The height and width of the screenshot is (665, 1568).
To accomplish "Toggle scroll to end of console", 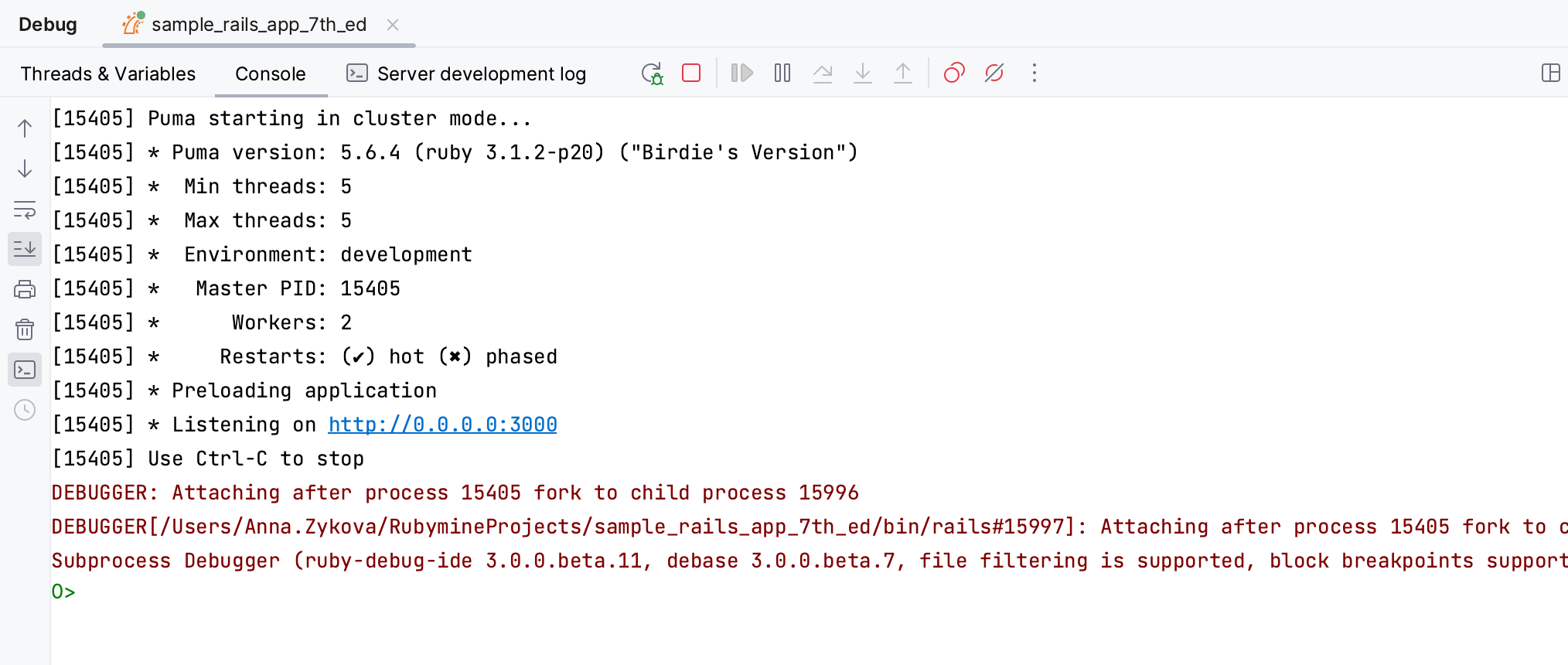I will coord(25,249).
